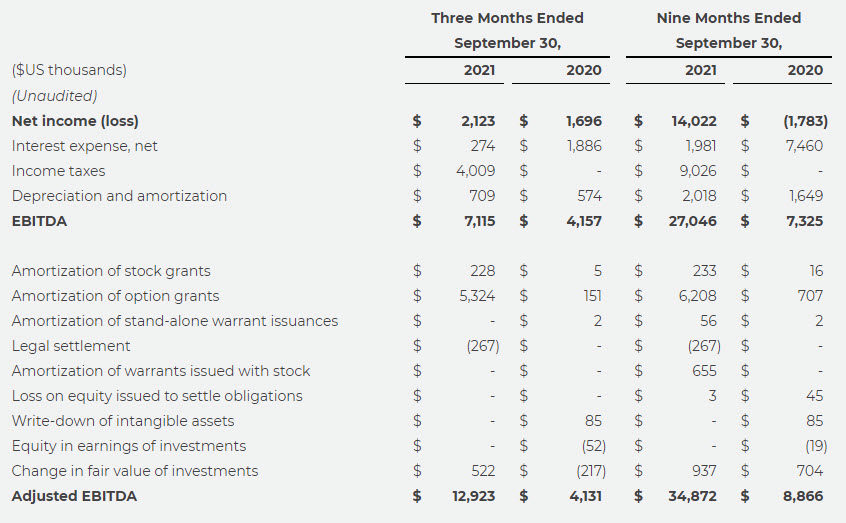The width and height of the screenshot is (846, 523).
Task: Click the "Income taxes" row label
Action: [x=58, y=171]
